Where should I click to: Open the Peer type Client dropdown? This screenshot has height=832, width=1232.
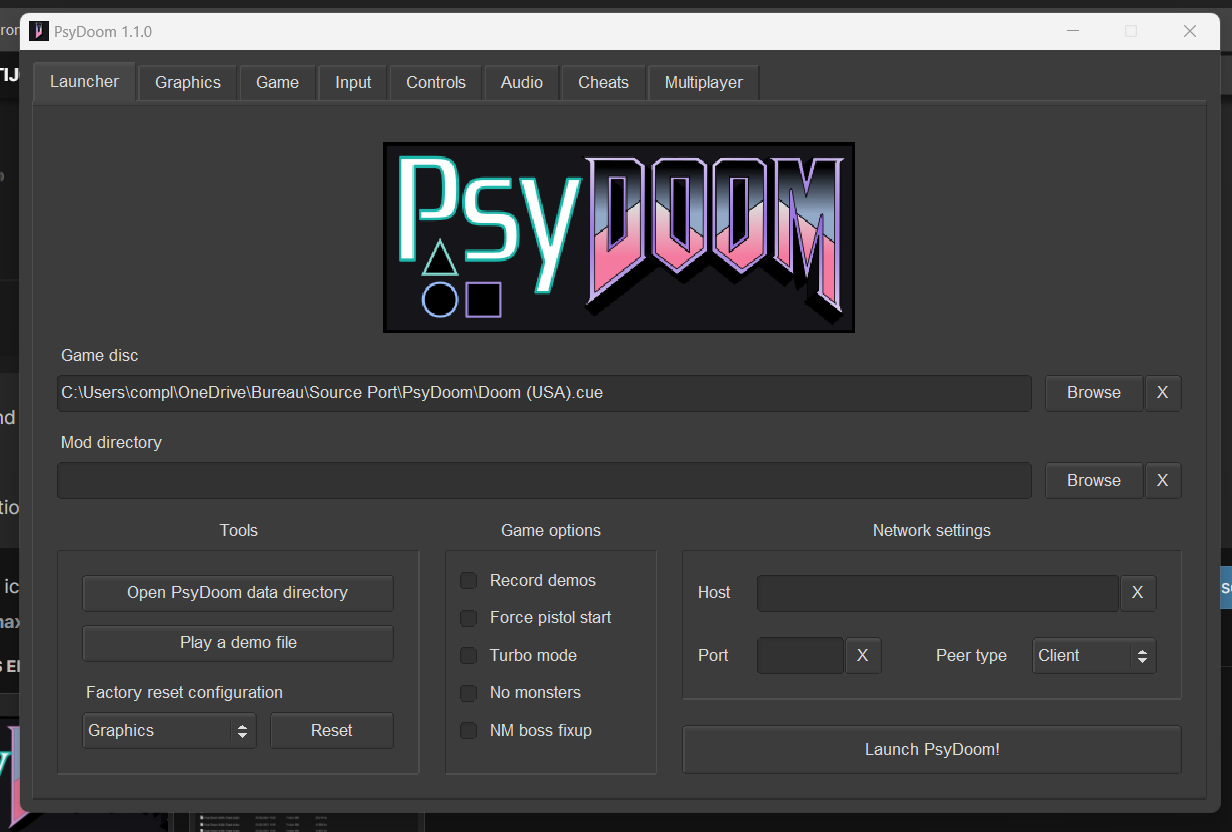coord(1094,656)
